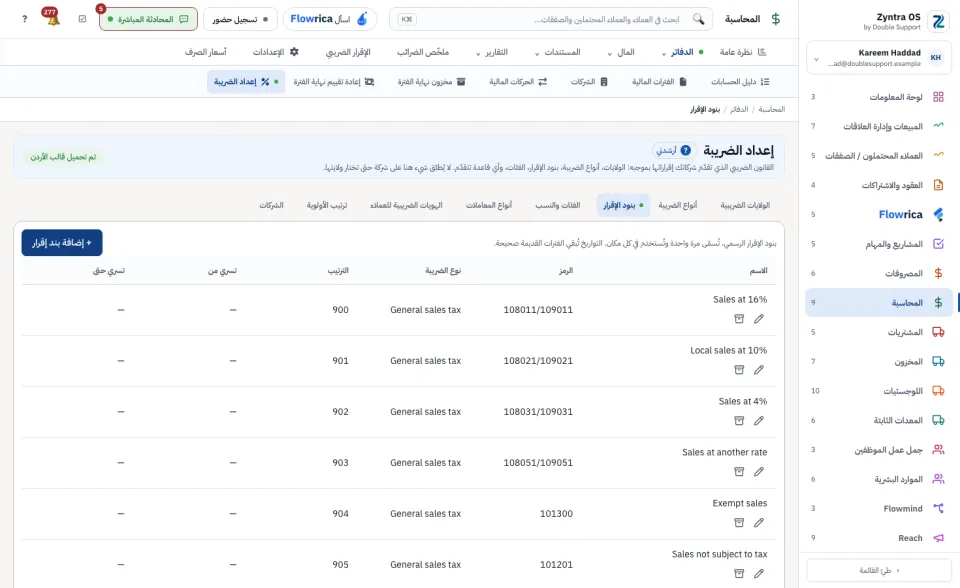
Task: Open الإعدادات menu item
Action: pyautogui.click(x=276, y=52)
